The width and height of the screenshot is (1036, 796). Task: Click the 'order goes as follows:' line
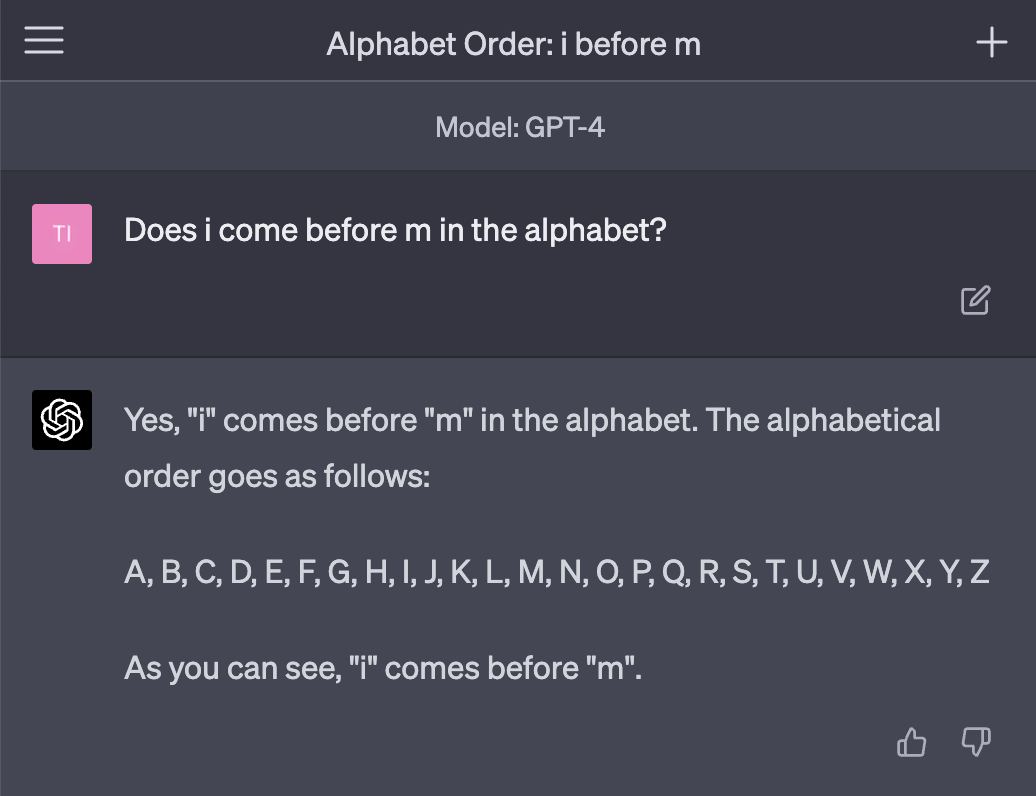click(277, 476)
